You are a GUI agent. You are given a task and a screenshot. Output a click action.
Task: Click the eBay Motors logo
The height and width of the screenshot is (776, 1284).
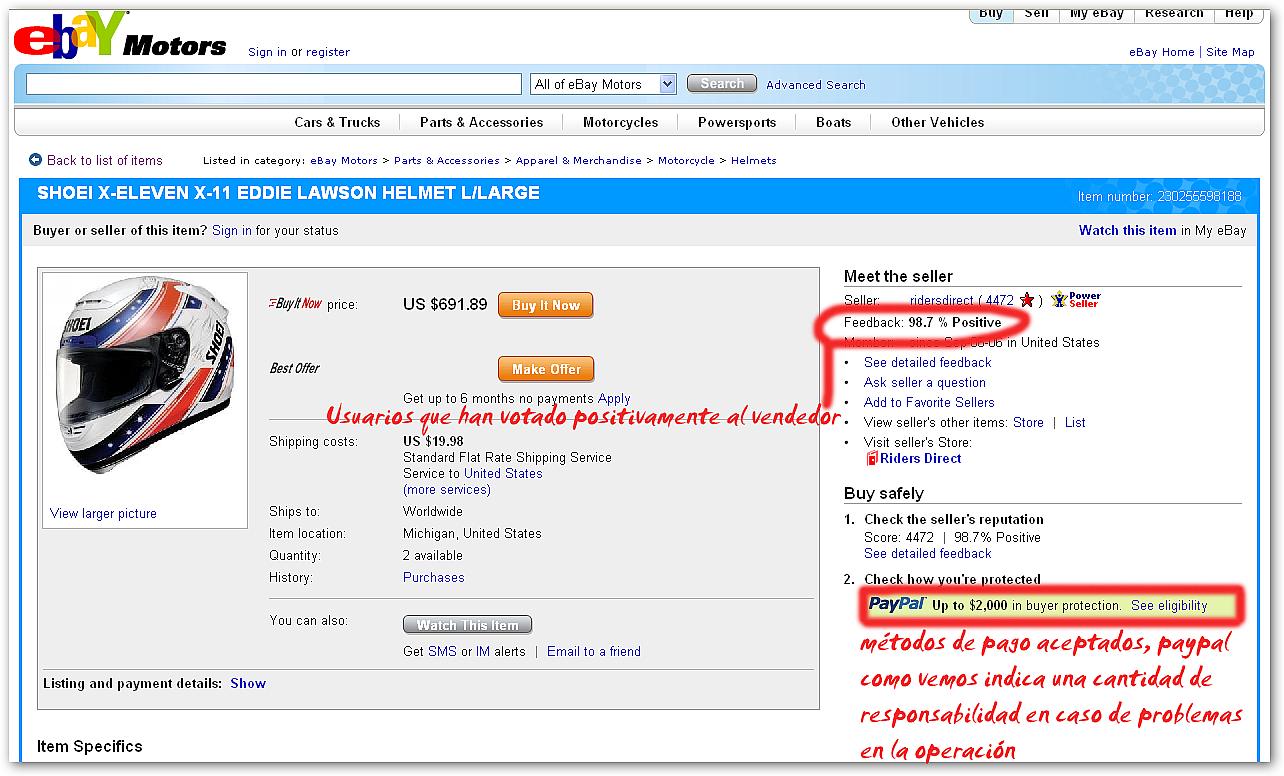click(x=120, y=36)
